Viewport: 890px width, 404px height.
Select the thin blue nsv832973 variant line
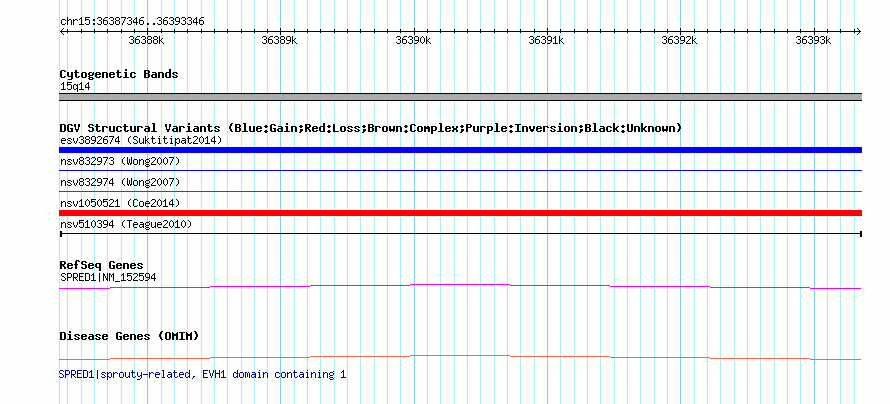[x=460, y=170]
